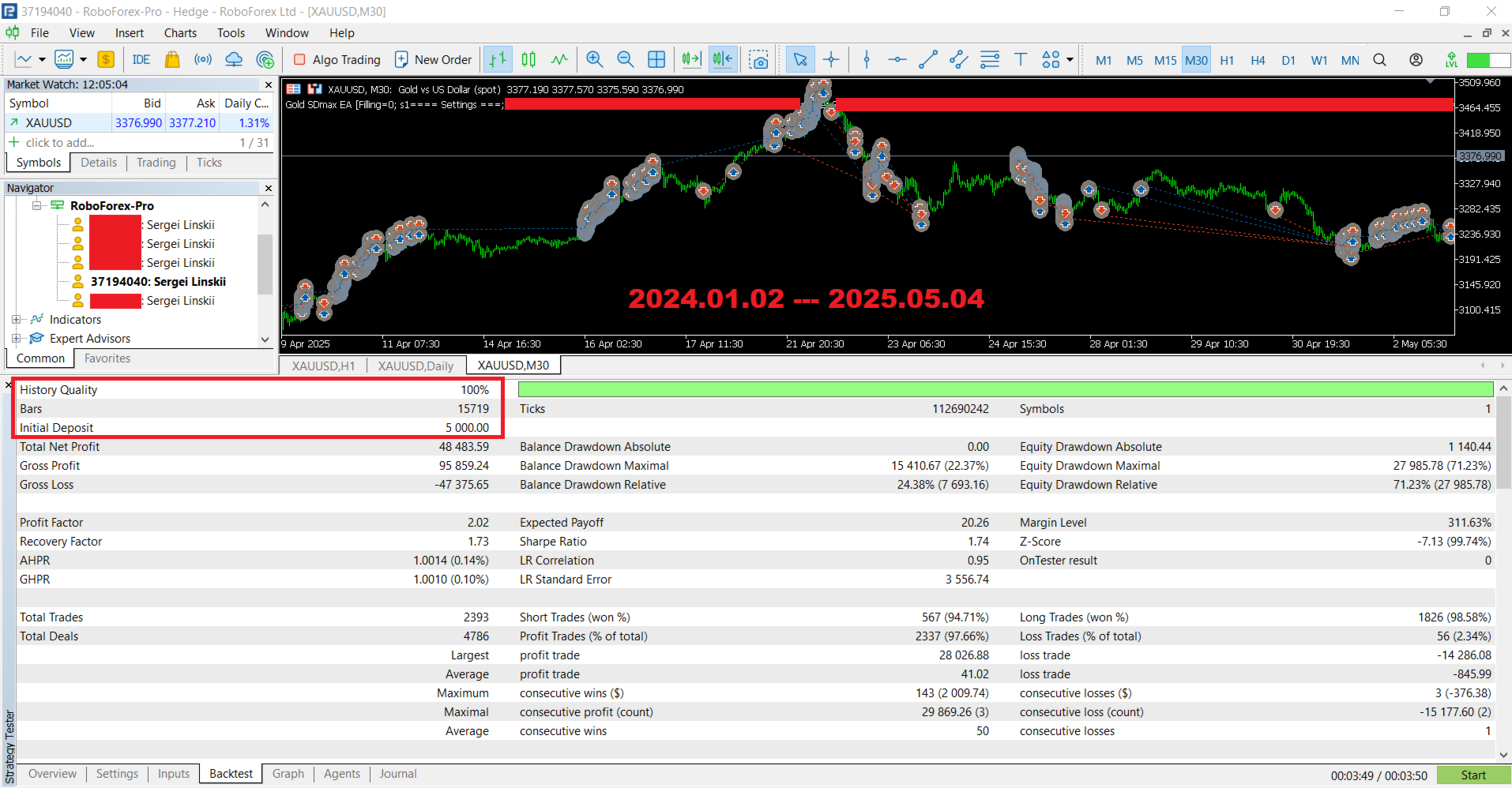
Task: Select the Fibonacci retracement tool
Action: [x=990, y=59]
